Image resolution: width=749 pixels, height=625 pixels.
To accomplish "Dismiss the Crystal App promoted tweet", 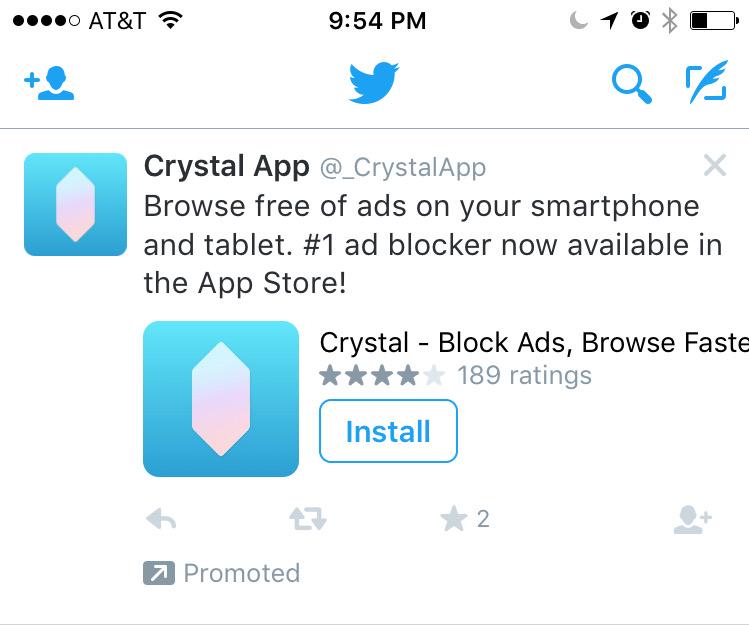I will coord(714,165).
